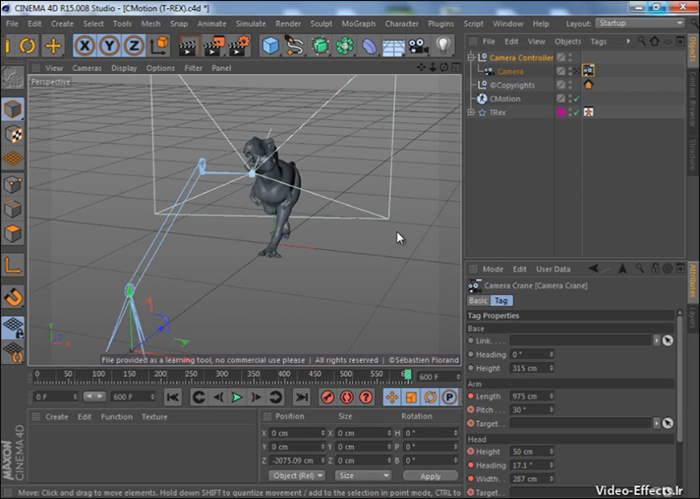Toggle the Y axis lock
This screenshot has width=700, height=499.
tap(109, 46)
